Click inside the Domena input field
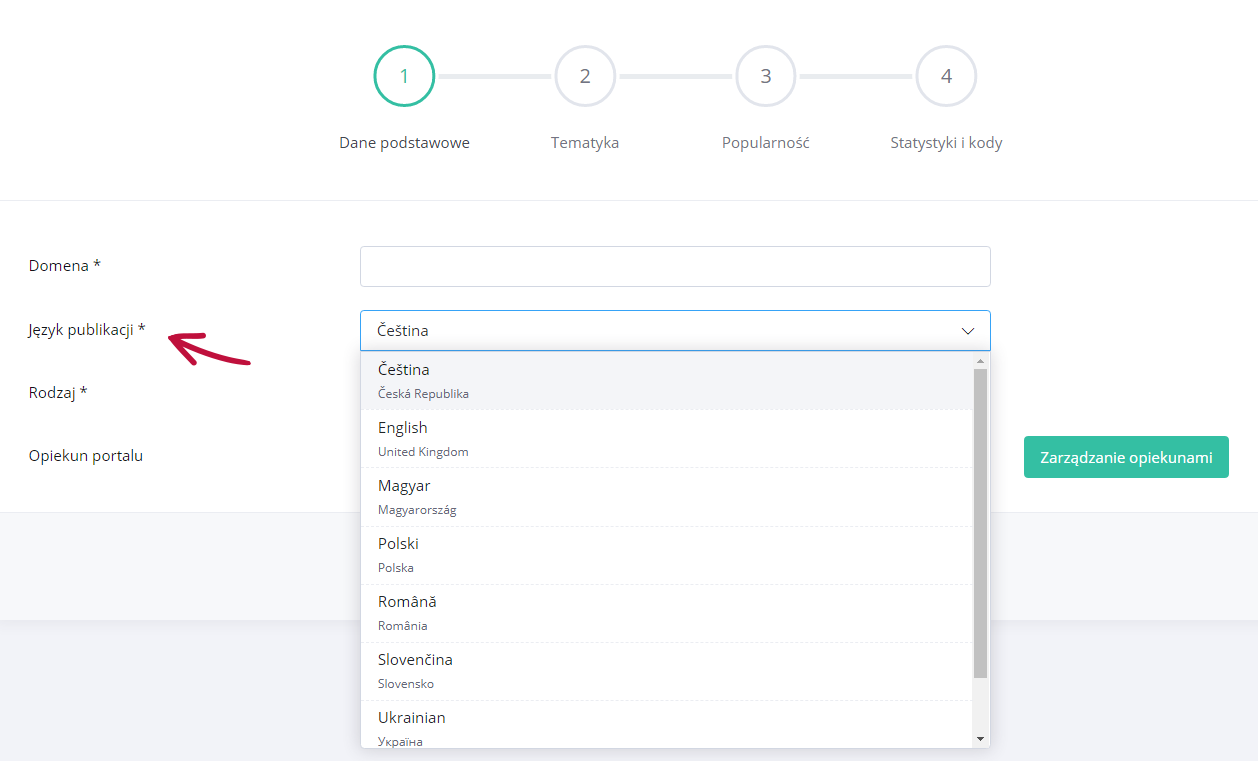The height and width of the screenshot is (761, 1258). point(675,267)
